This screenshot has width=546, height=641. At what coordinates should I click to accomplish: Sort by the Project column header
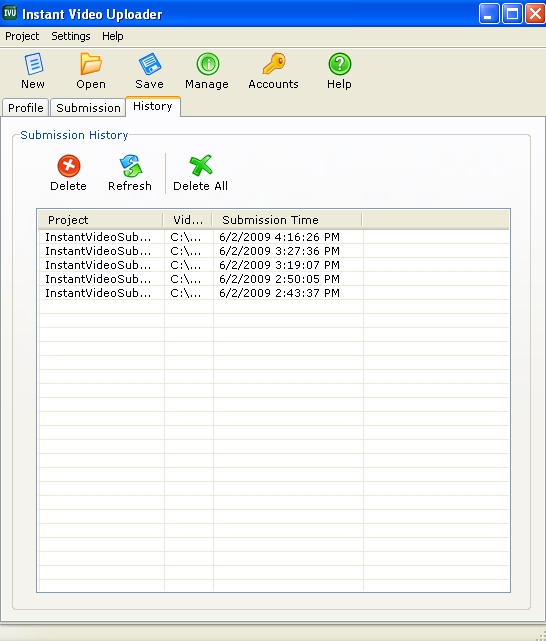(x=101, y=220)
